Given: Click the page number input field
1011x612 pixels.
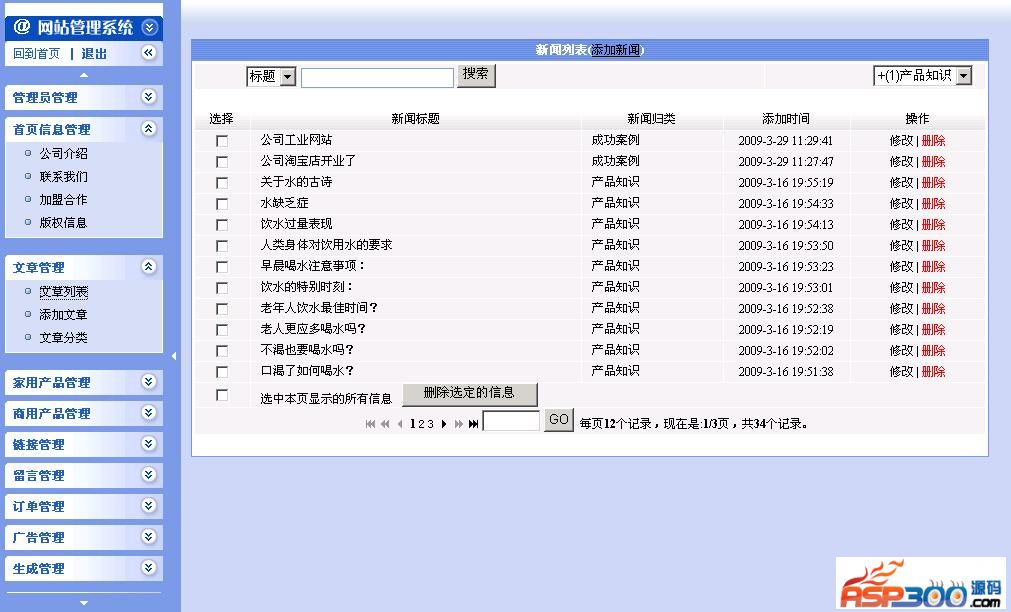Looking at the screenshot, I should coord(511,421).
